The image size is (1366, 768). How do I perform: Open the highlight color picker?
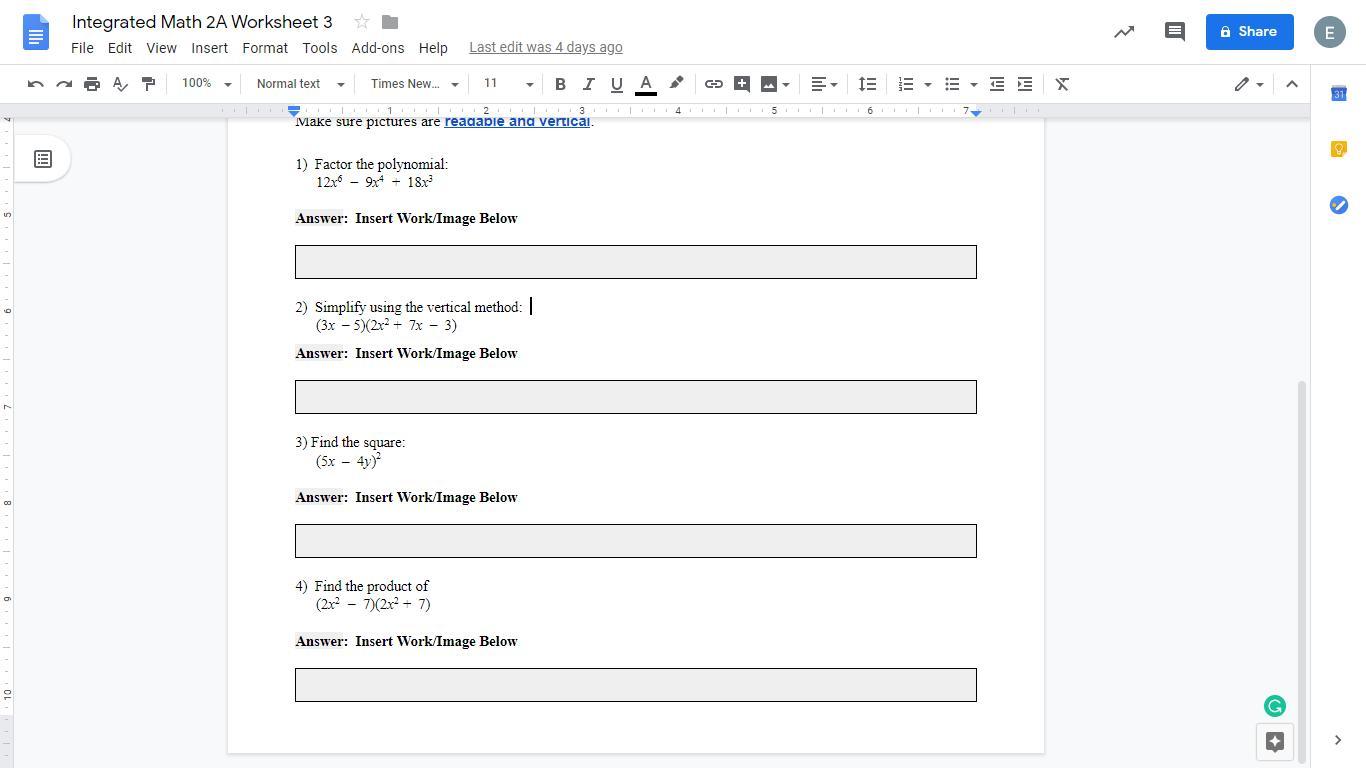click(676, 84)
